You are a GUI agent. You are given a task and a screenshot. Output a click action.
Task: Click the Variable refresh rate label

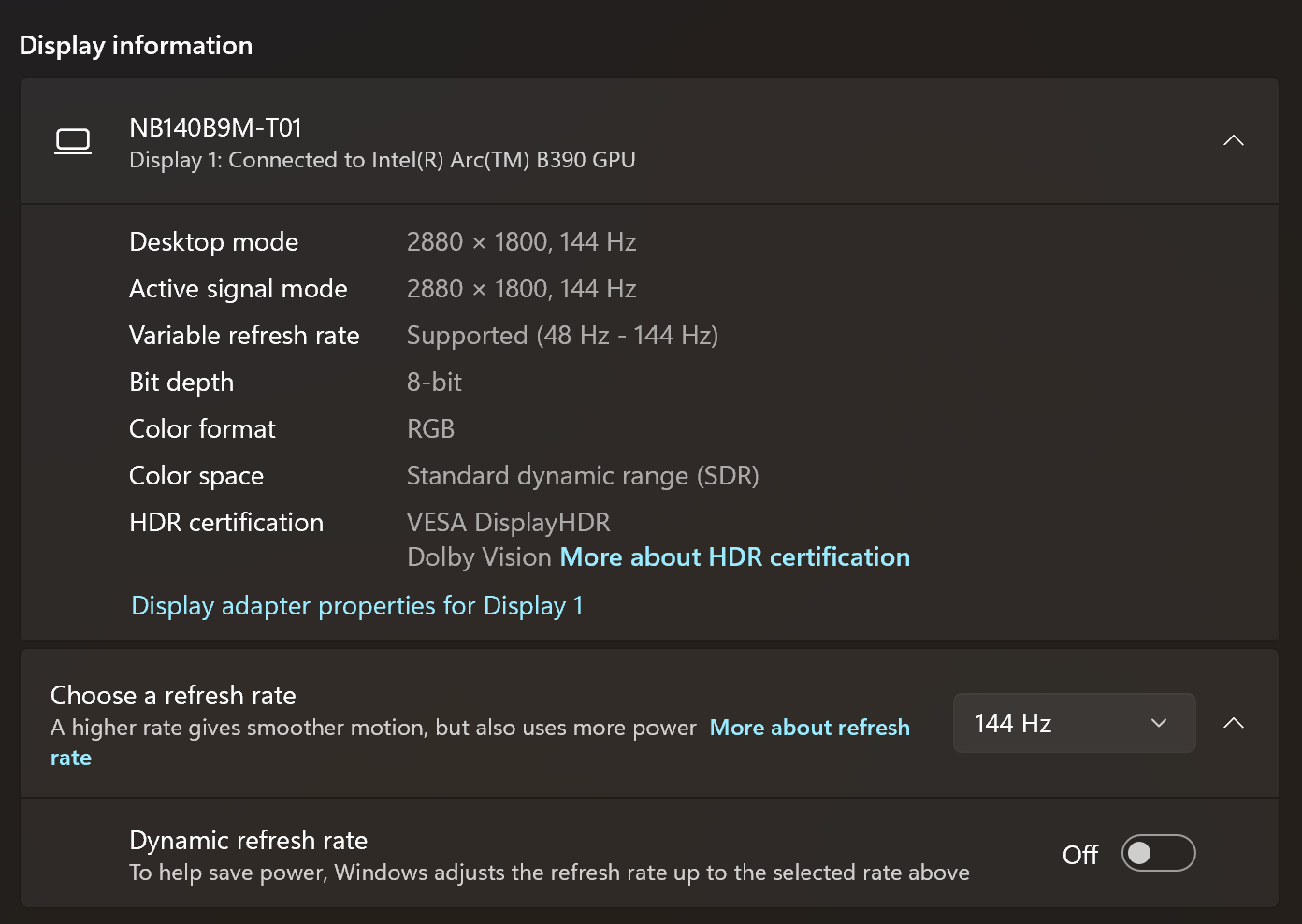click(x=244, y=336)
